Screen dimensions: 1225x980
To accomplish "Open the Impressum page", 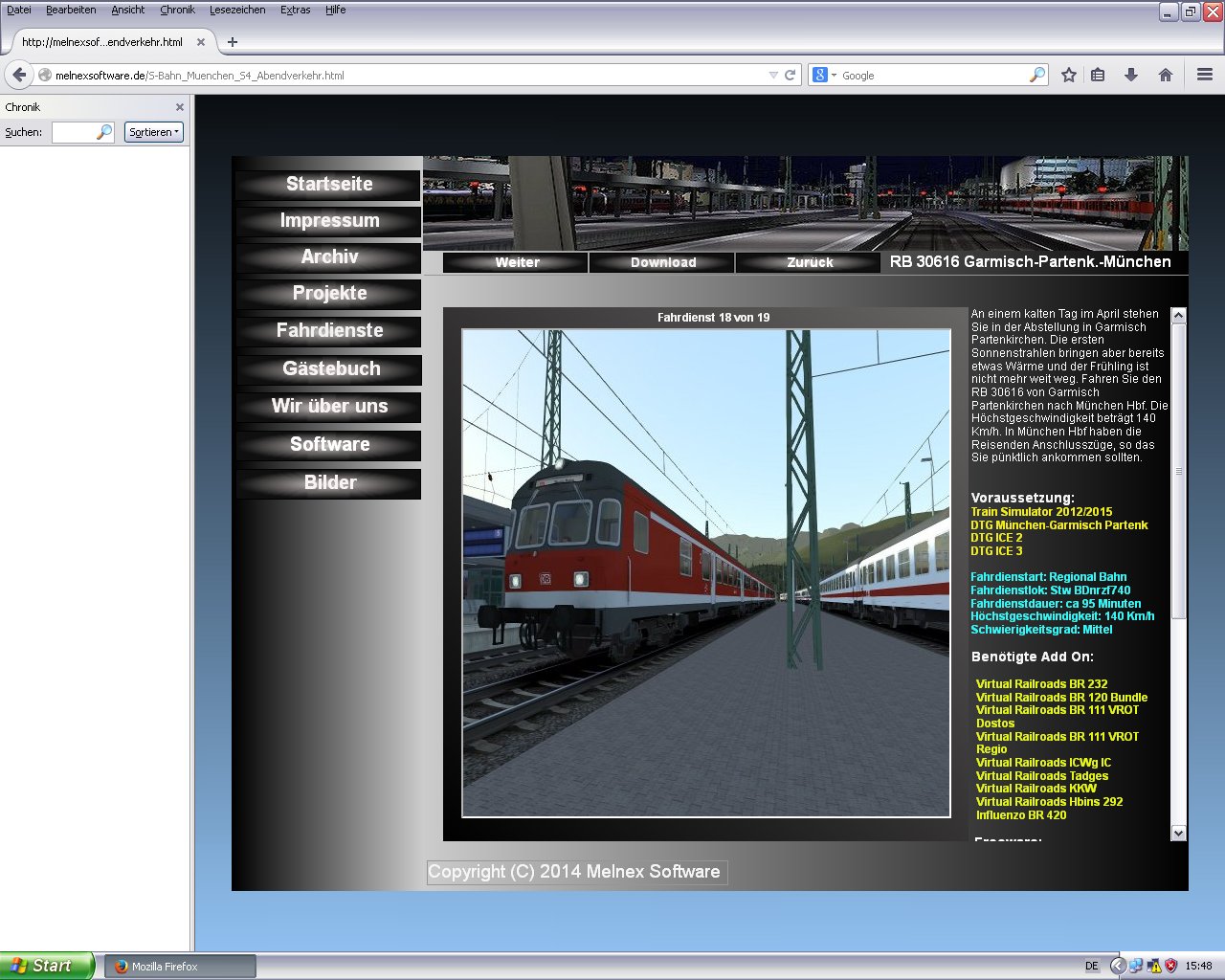I will [x=329, y=220].
